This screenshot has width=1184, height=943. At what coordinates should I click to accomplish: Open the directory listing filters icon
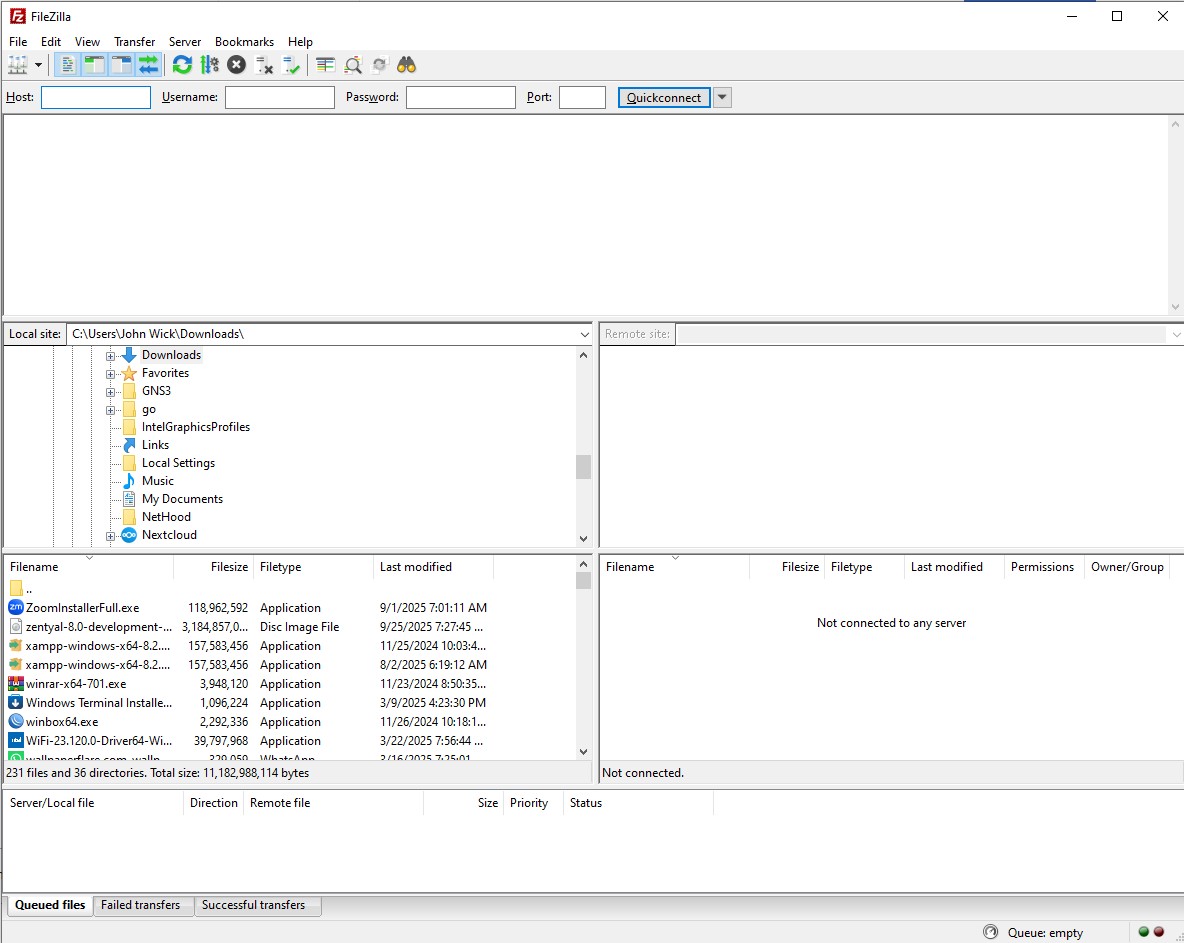click(326, 65)
